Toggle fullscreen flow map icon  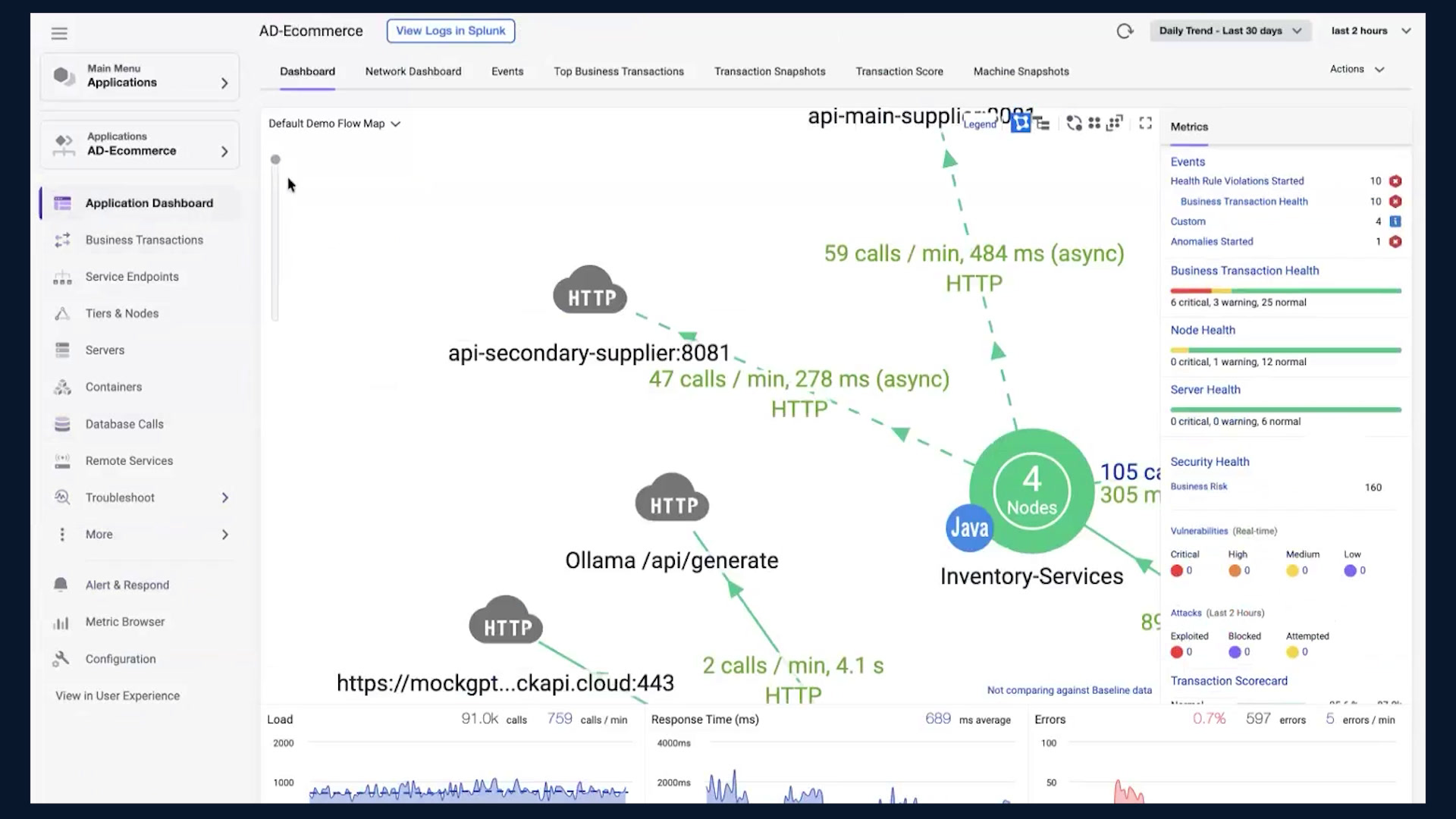tap(1146, 123)
